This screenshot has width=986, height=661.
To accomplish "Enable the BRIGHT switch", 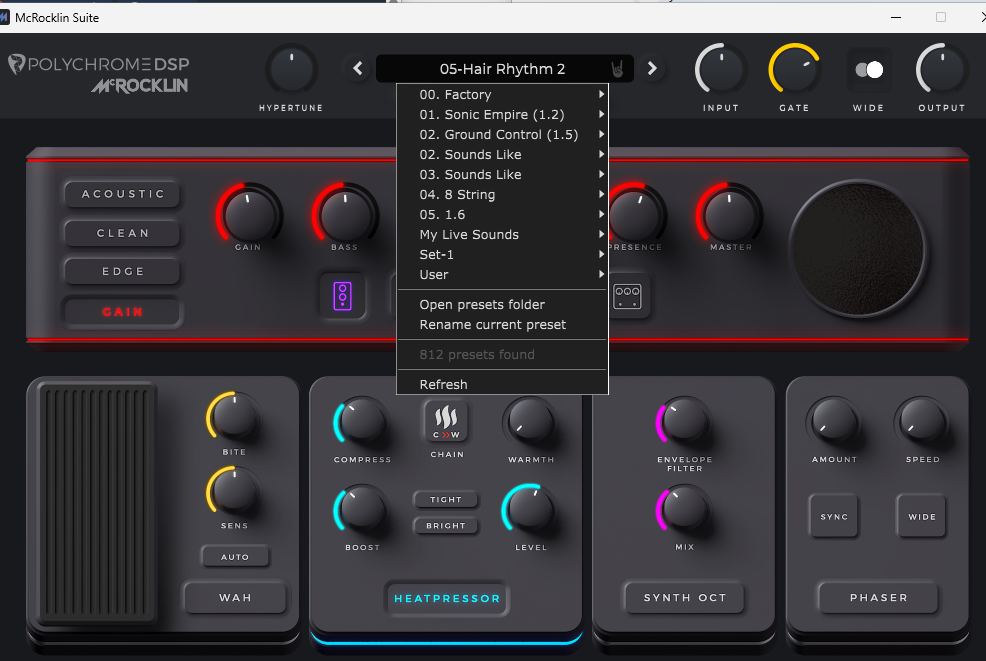I will [446, 526].
